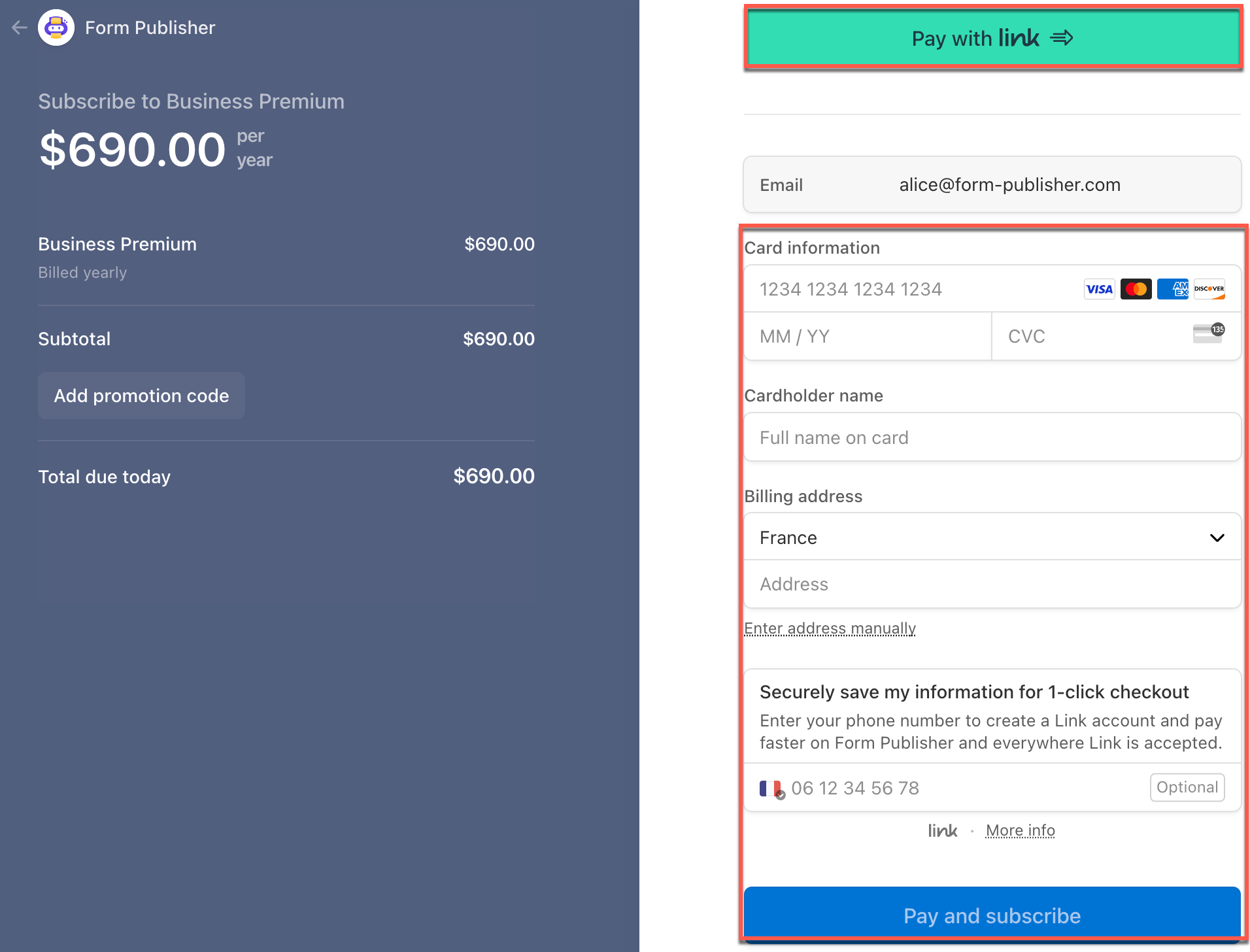This screenshot has width=1250, height=952.
Task: Click Pay and subscribe button
Action: [992, 914]
